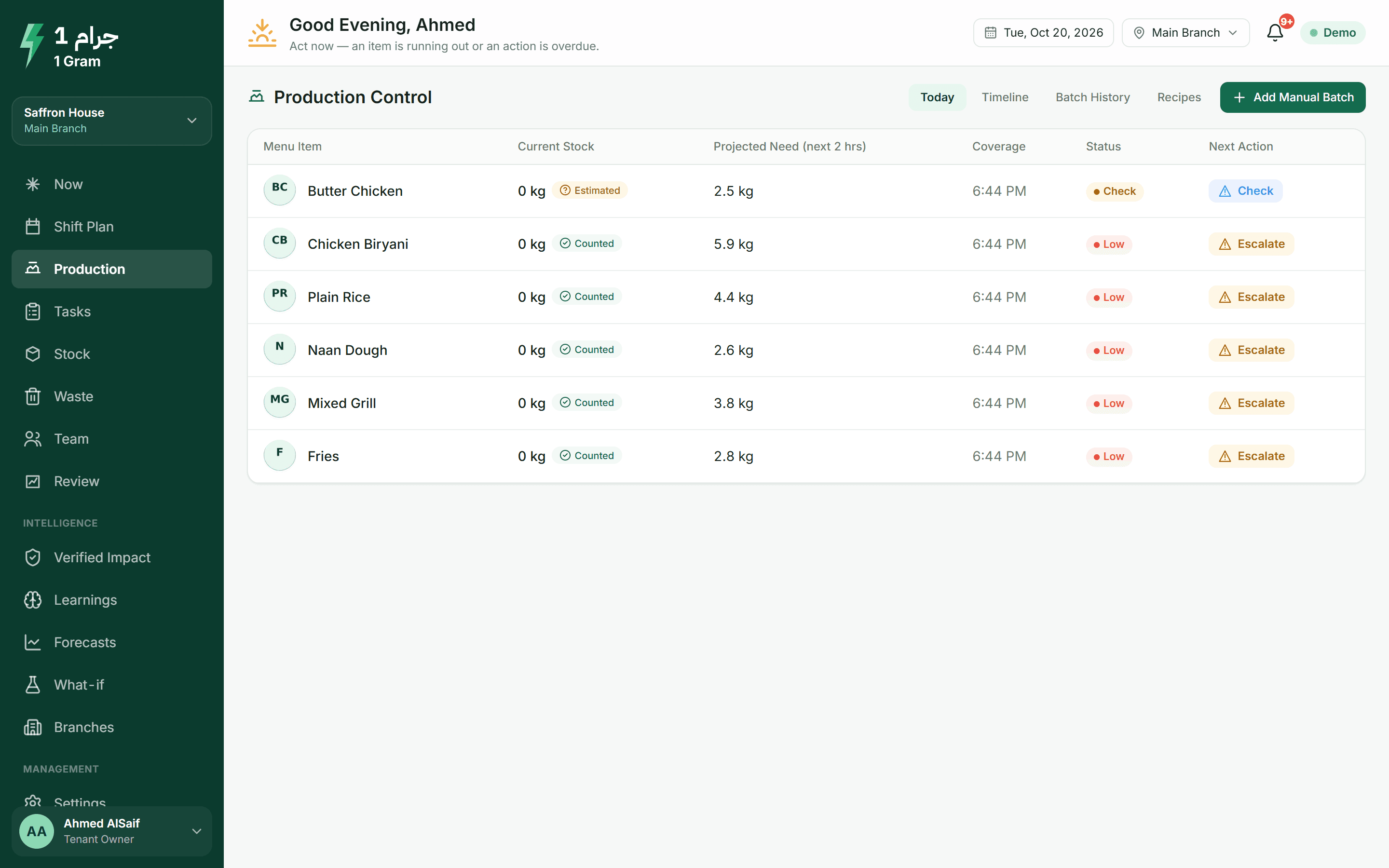Open the Recipes tab
1389x868 pixels.
(x=1179, y=97)
